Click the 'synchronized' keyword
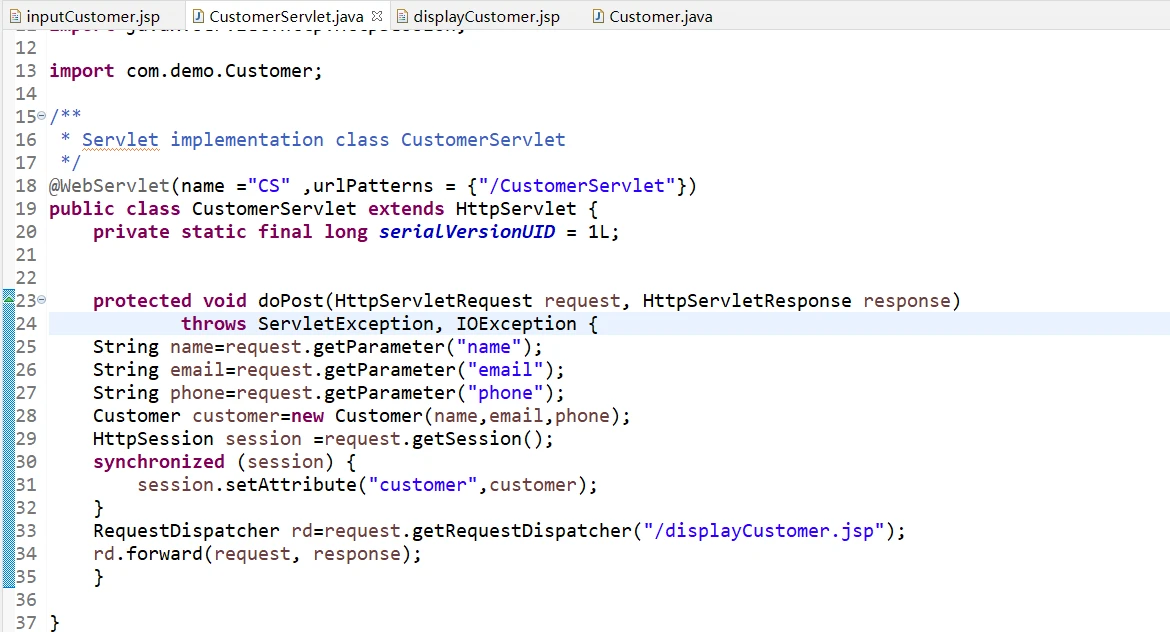 coord(159,462)
